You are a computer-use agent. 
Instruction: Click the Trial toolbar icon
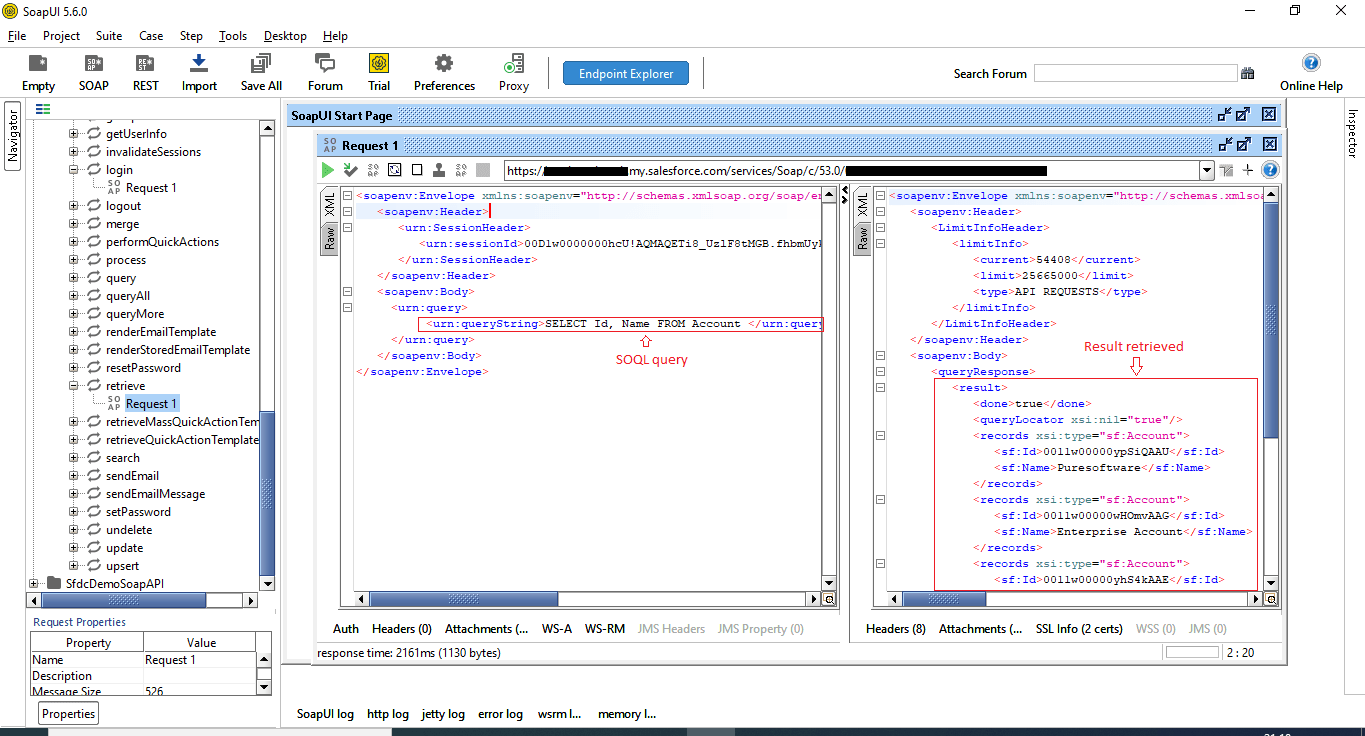(379, 64)
